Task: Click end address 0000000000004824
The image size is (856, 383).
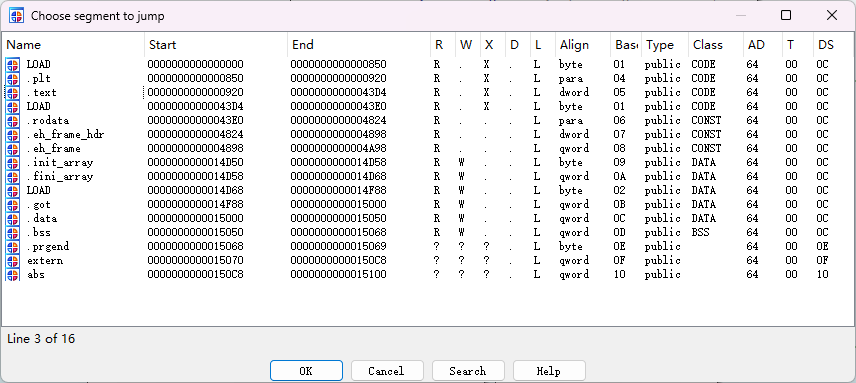Action: click(x=338, y=121)
